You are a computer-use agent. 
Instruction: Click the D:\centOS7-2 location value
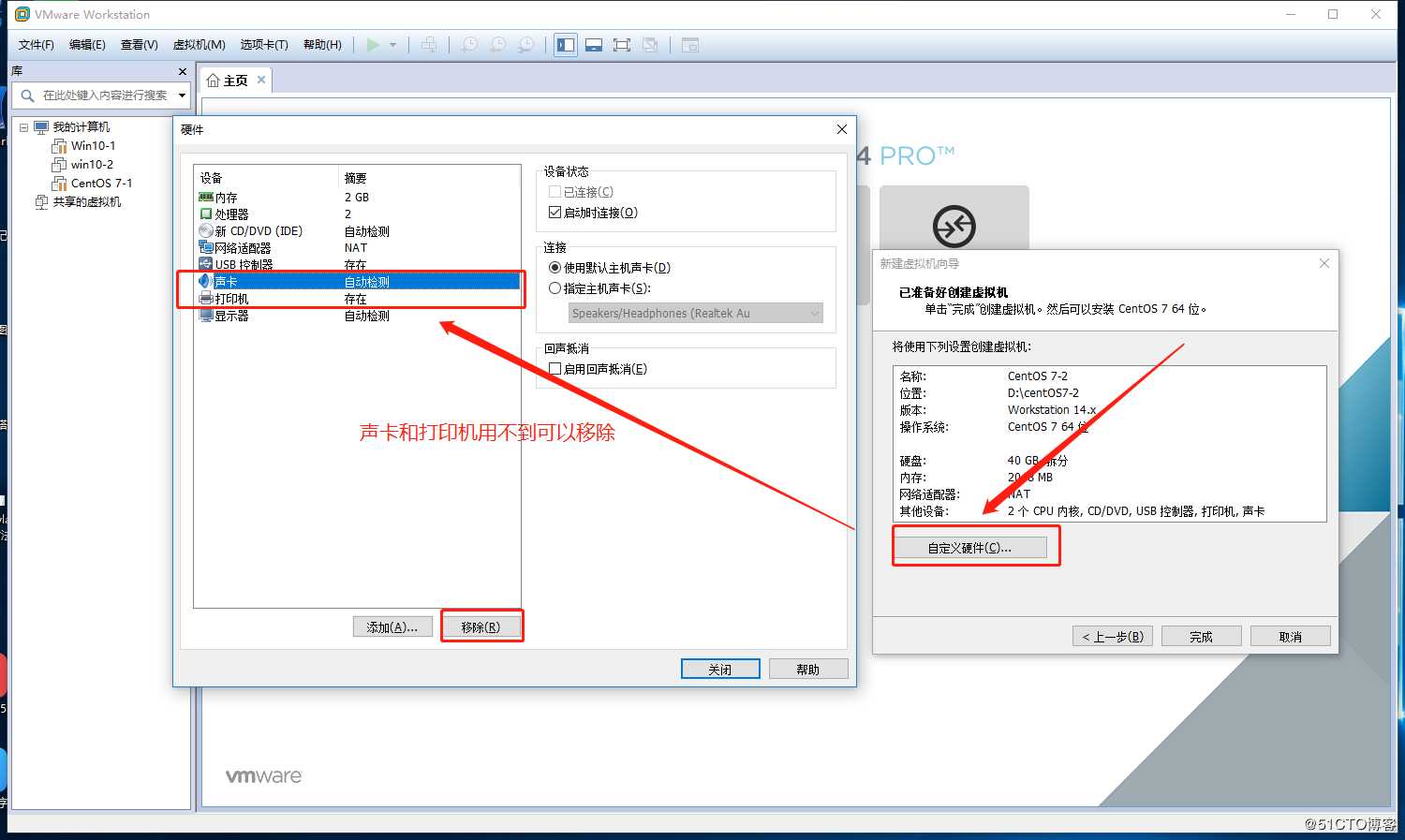(x=1043, y=393)
